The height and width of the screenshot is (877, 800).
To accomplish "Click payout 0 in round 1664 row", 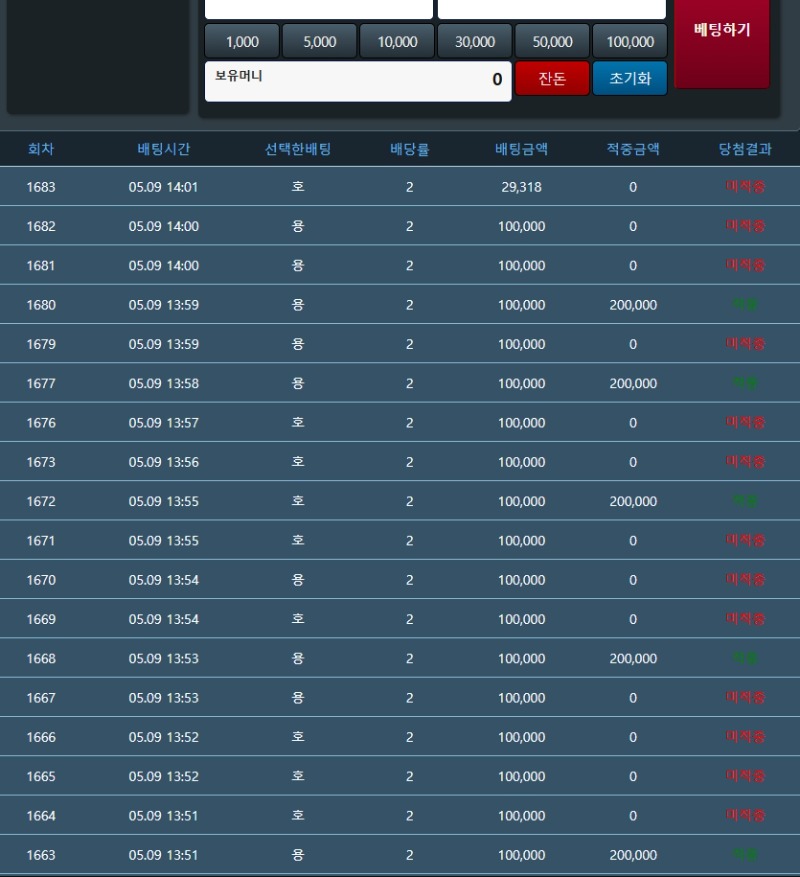I will pyautogui.click(x=633, y=815).
